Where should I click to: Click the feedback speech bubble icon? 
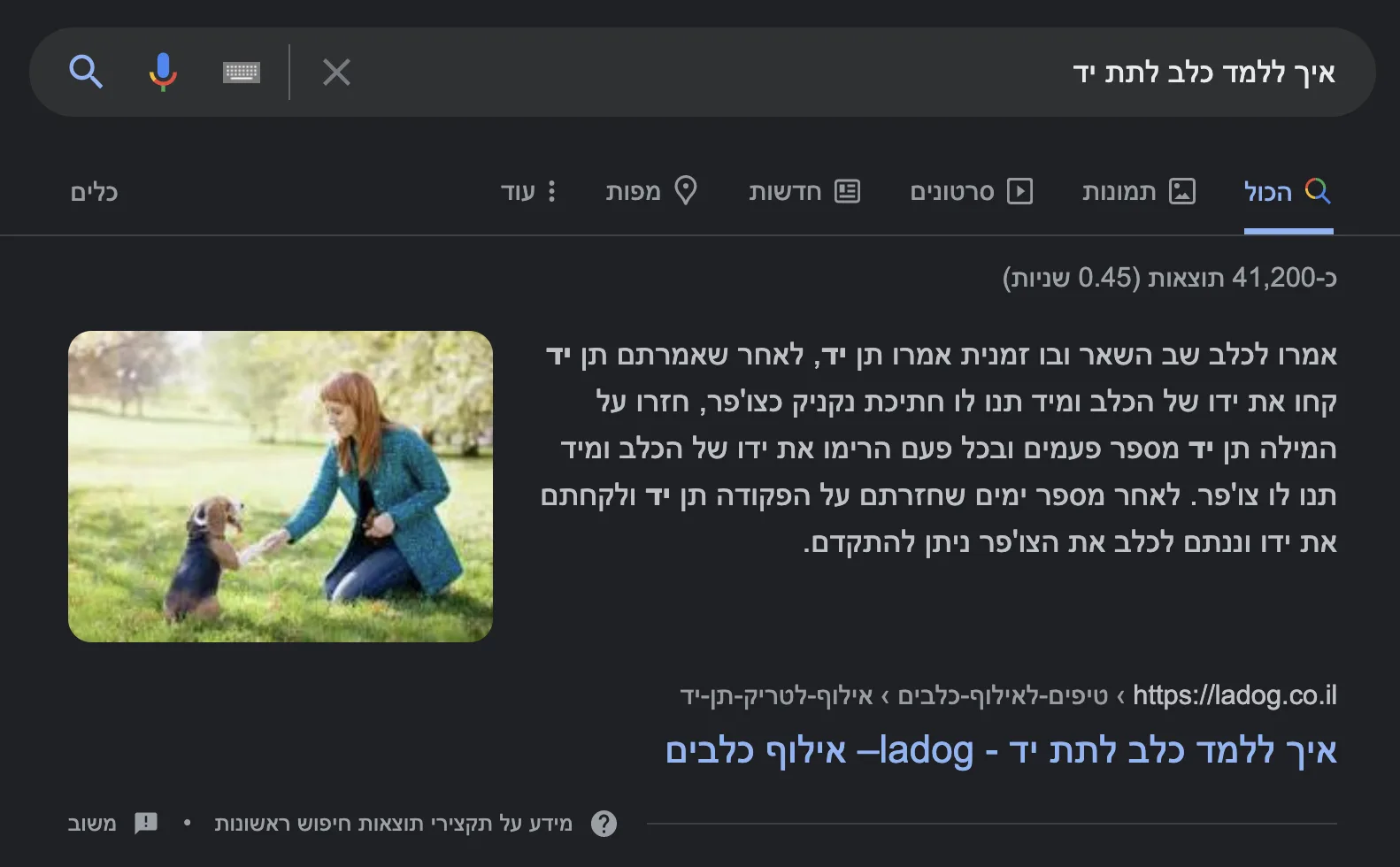click(146, 824)
